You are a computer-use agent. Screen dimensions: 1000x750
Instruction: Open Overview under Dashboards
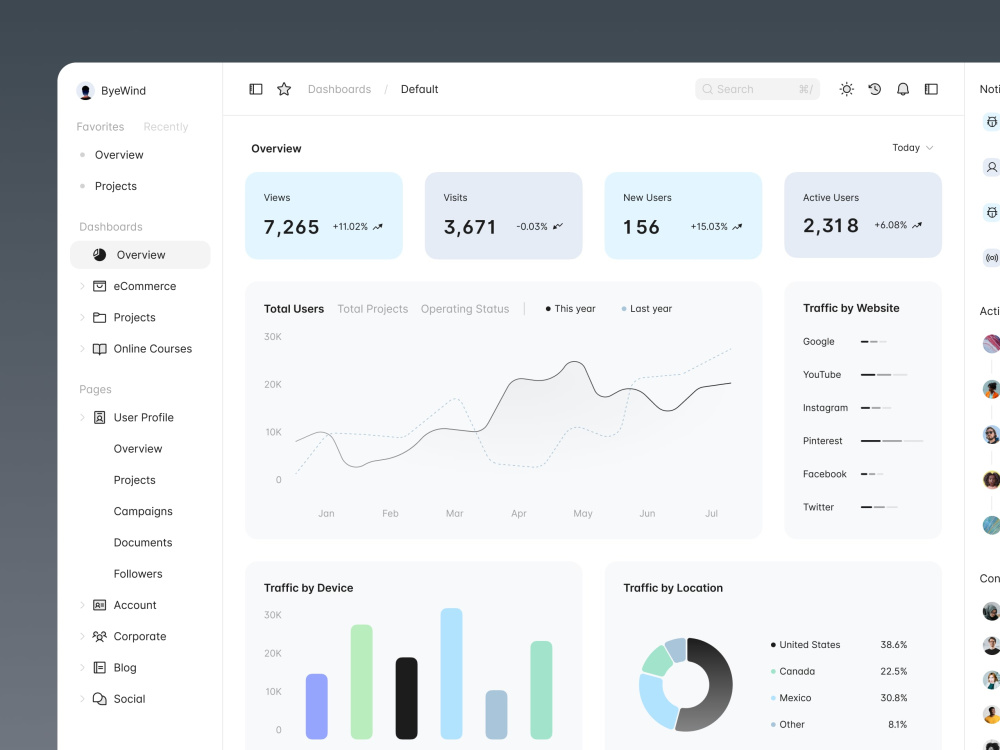pyautogui.click(x=140, y=255)
